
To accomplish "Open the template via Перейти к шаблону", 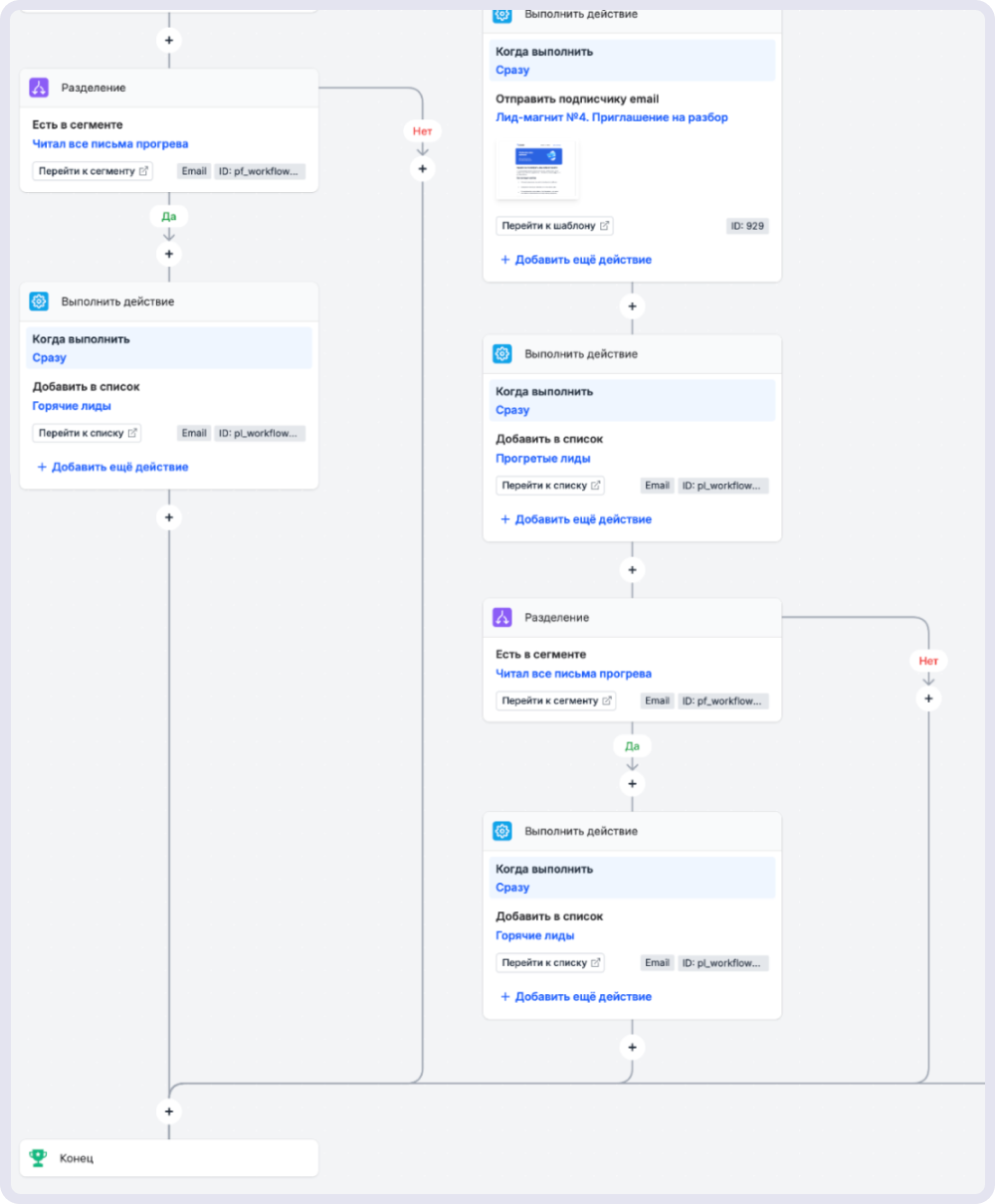I will (555, 226).
